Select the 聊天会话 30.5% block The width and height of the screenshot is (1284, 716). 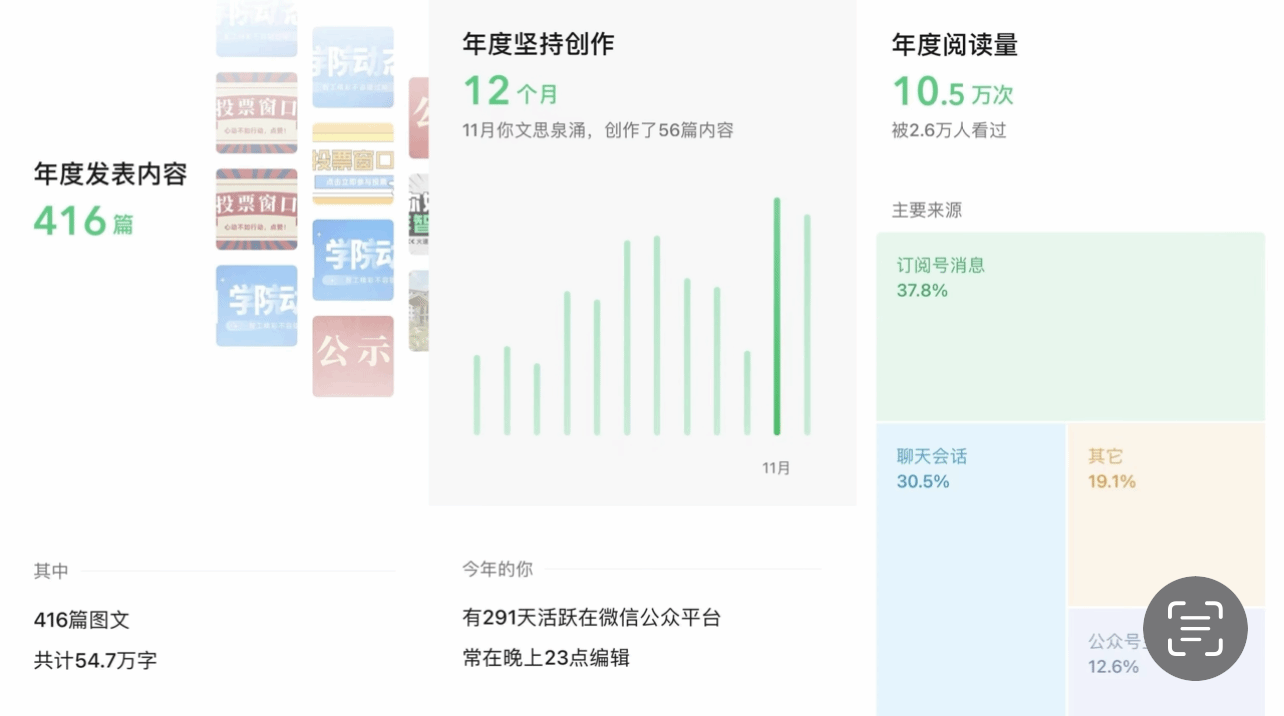[x=970, y=568]
